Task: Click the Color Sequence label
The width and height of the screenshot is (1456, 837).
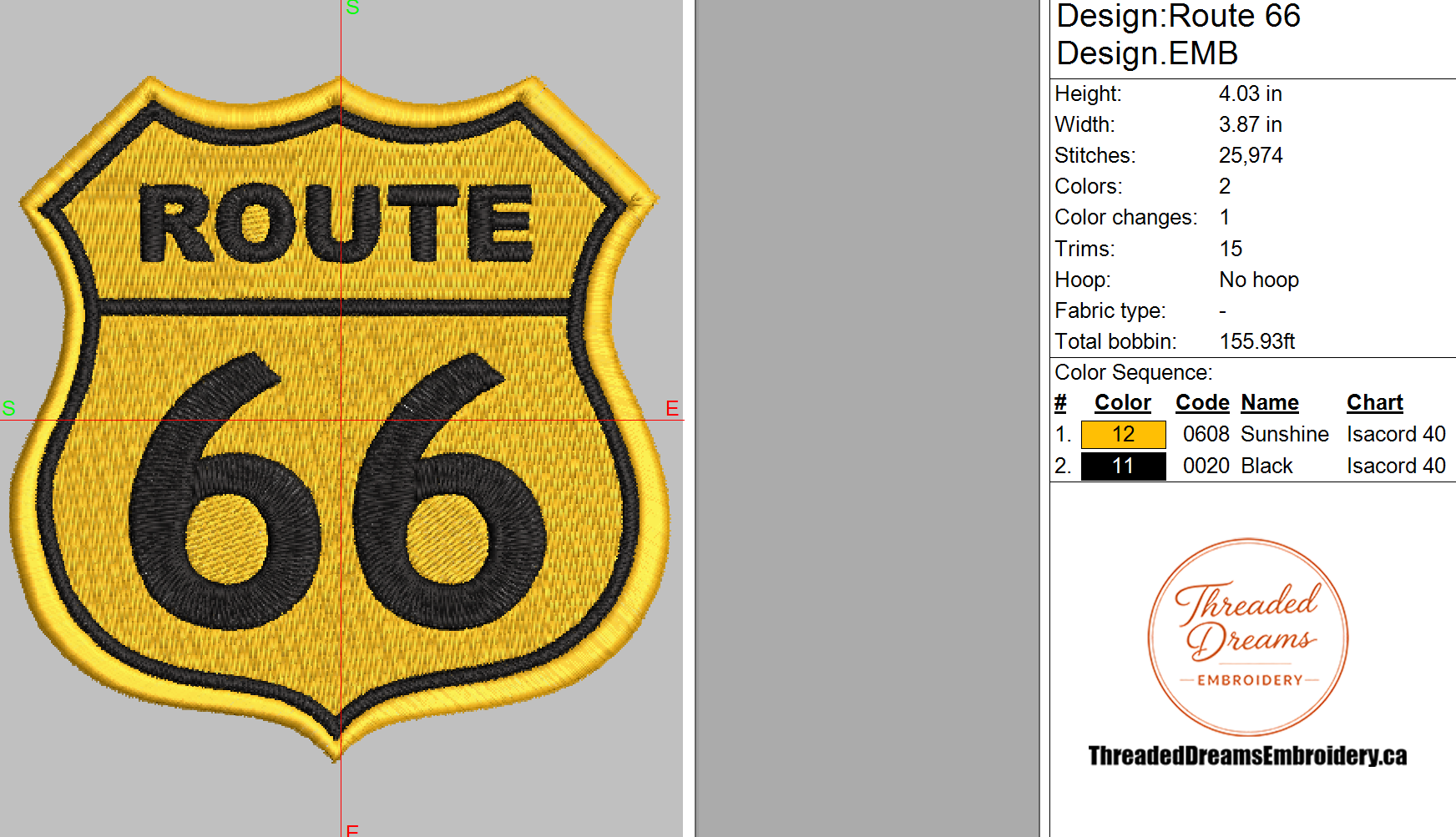Action: (x=1133, y=372)
